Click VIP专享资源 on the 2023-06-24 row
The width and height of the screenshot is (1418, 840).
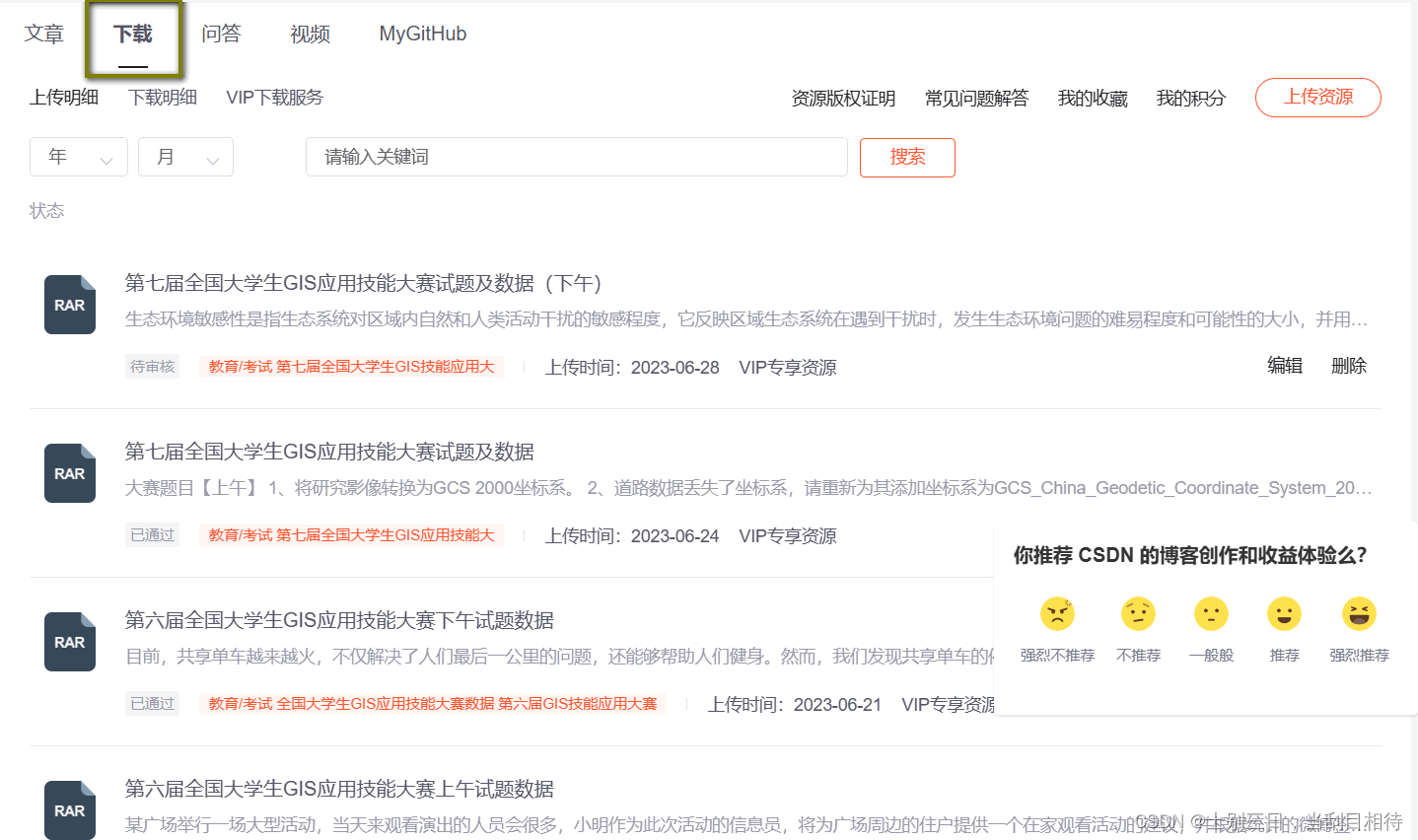tap(788, 536)
